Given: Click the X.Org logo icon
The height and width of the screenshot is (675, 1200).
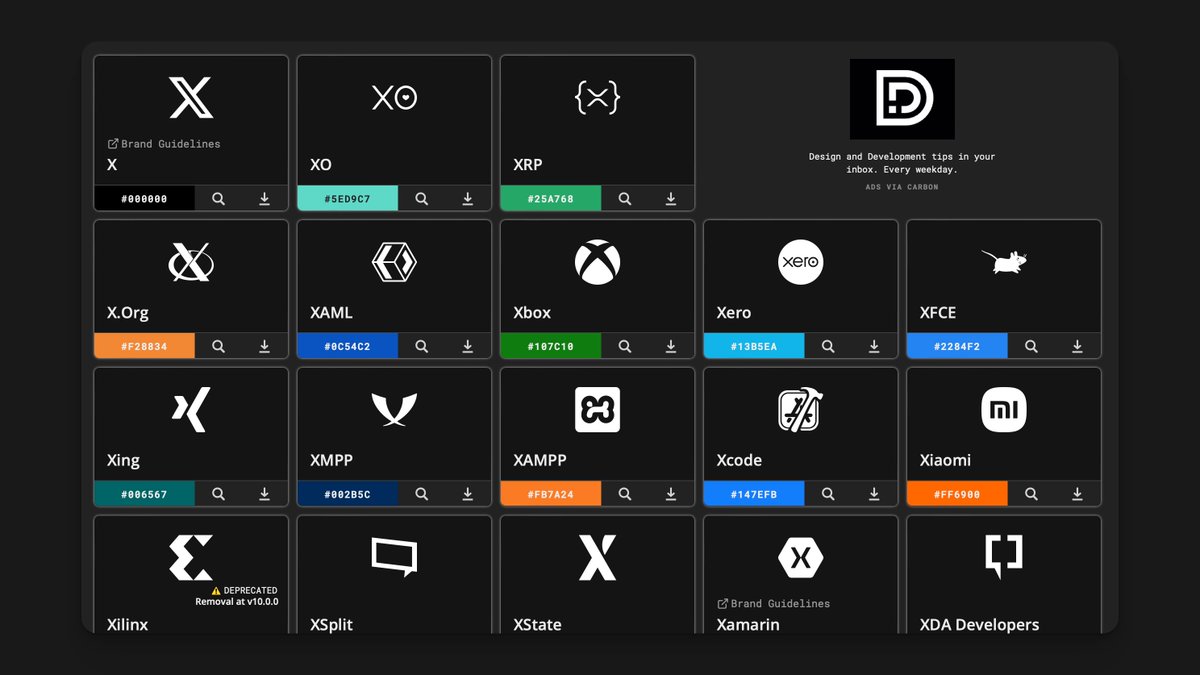Looking at the screenshot, I should pyautogui.click(x=191, y=262).
